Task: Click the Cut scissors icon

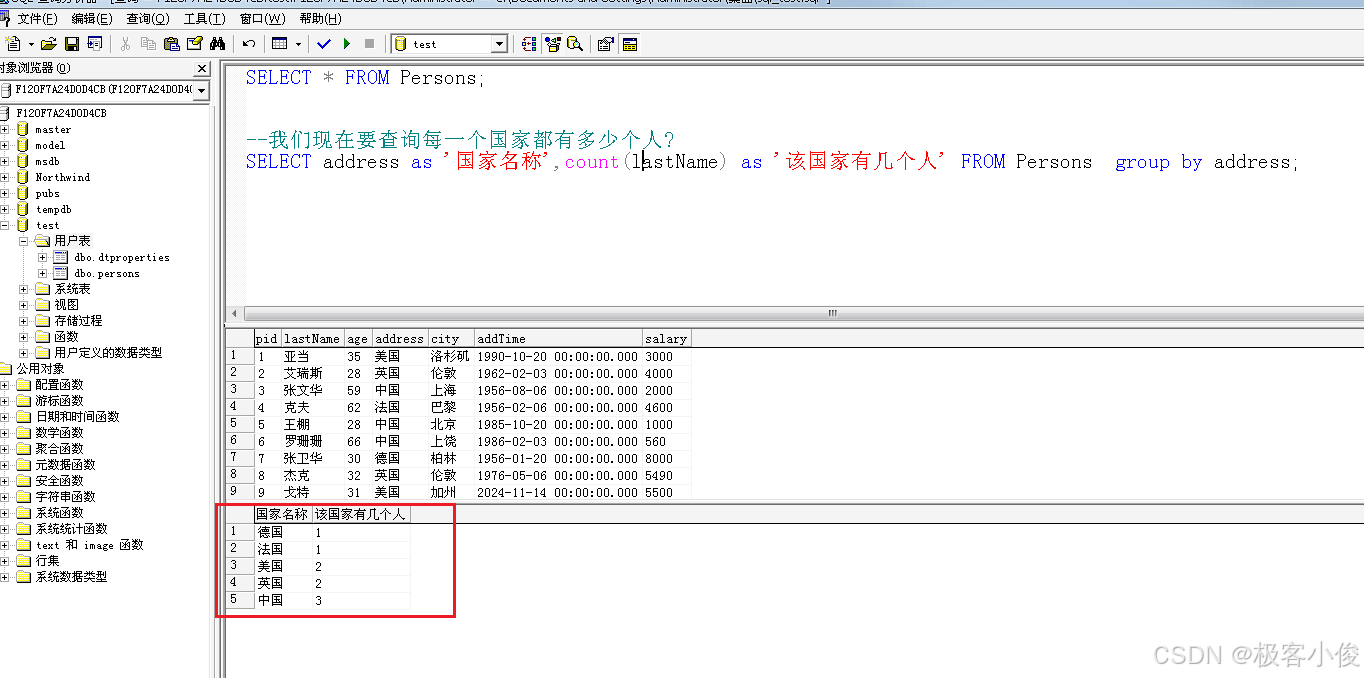Action: pyautogui.click(x=125, y=44)
